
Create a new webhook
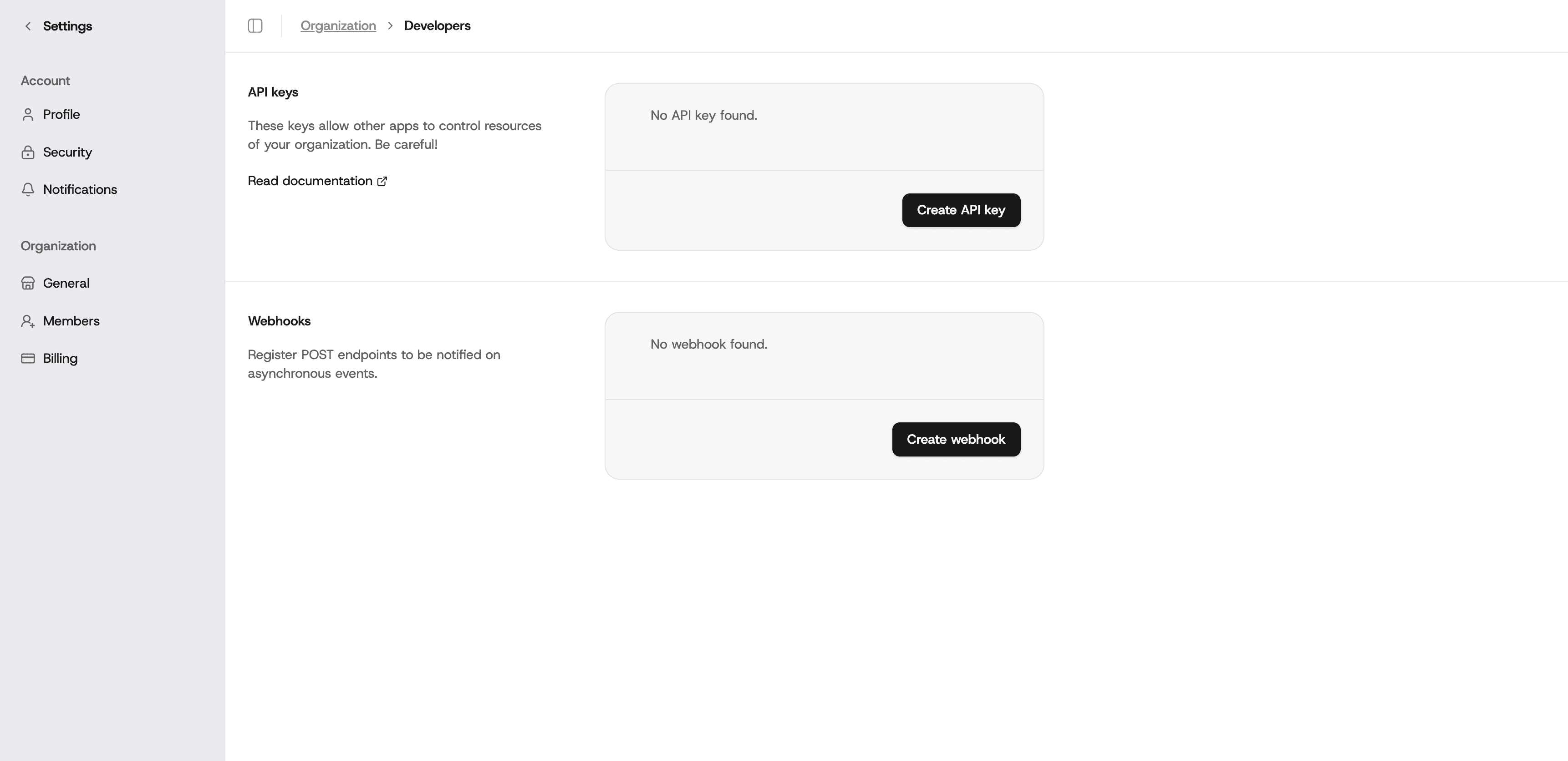click(x=956, y=439)
